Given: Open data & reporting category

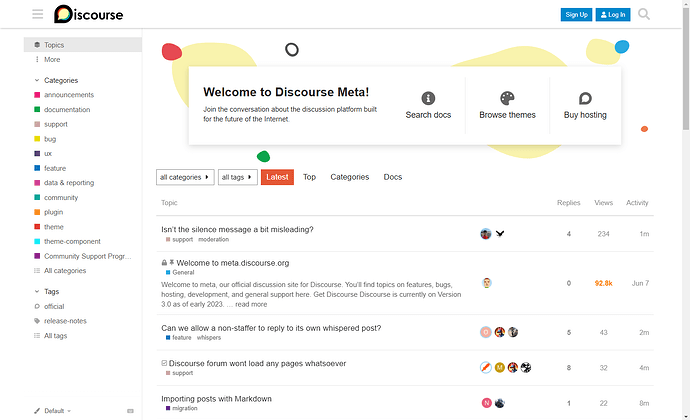Looking at the screenshot, I should click(69, 183).
